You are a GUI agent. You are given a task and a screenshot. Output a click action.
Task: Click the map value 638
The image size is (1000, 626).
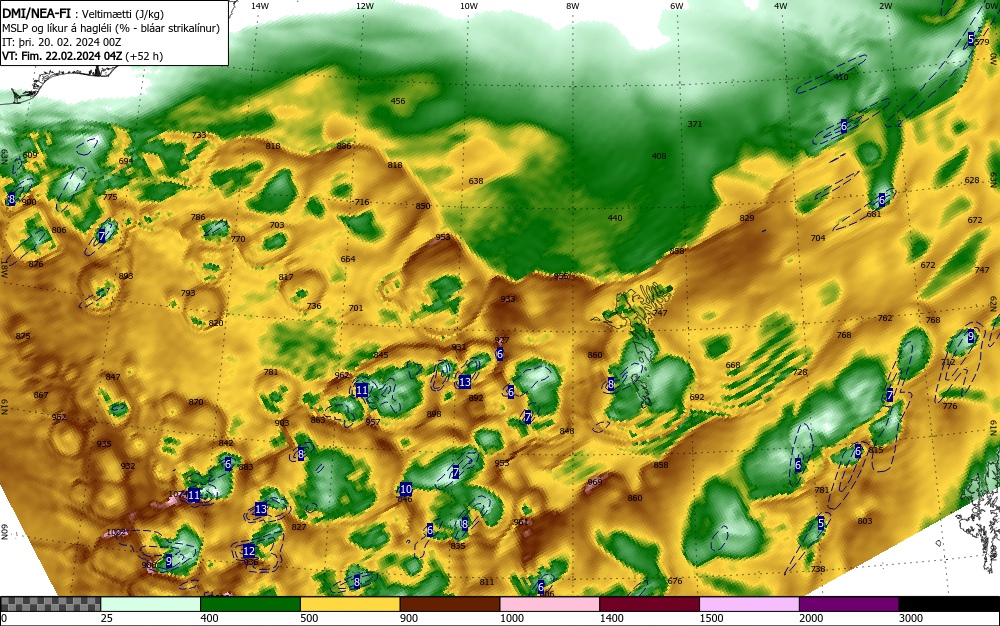[476, 181]
